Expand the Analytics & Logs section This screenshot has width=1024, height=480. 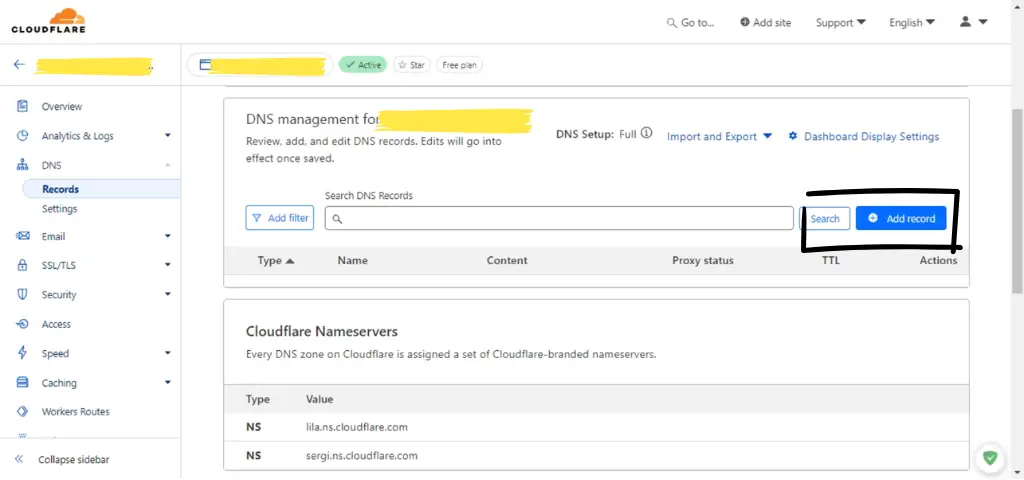click(x=167, y=136)
